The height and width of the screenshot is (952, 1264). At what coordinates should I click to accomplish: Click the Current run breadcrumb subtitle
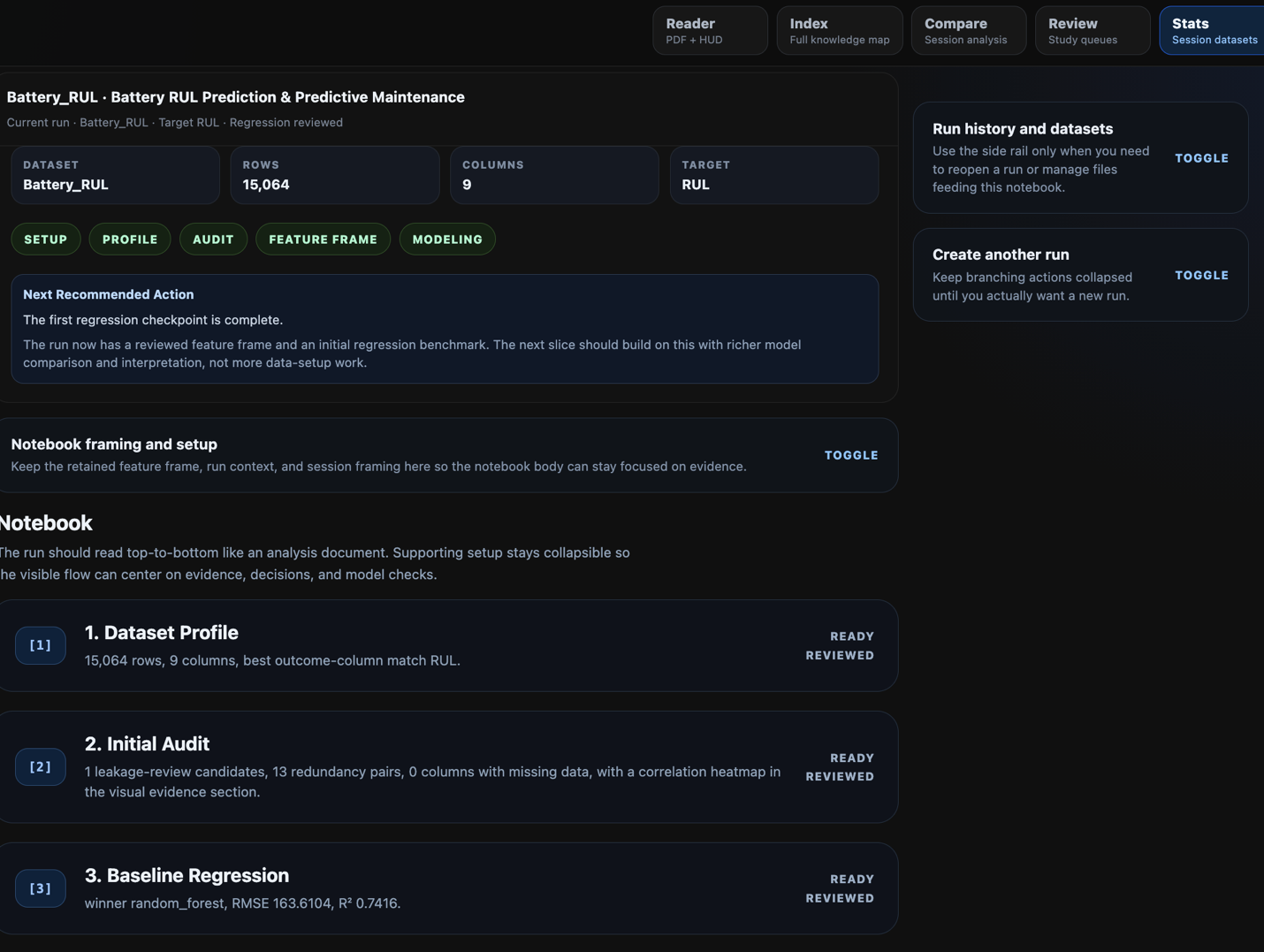[x=174, y=123]
